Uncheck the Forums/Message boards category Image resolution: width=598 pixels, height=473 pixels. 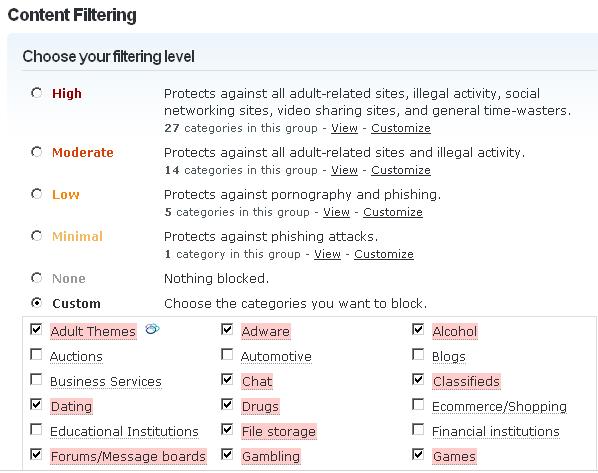36,455
